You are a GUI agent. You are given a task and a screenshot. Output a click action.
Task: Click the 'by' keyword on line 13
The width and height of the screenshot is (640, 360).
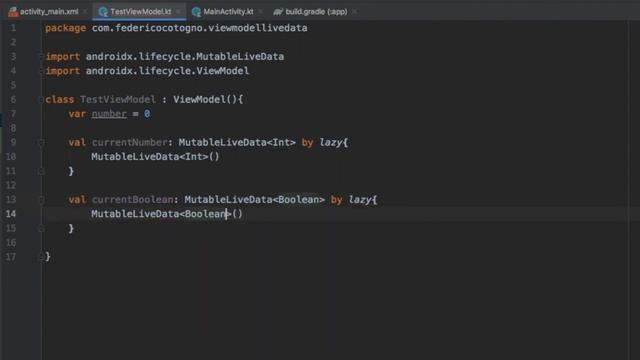(x=337, y=200)
